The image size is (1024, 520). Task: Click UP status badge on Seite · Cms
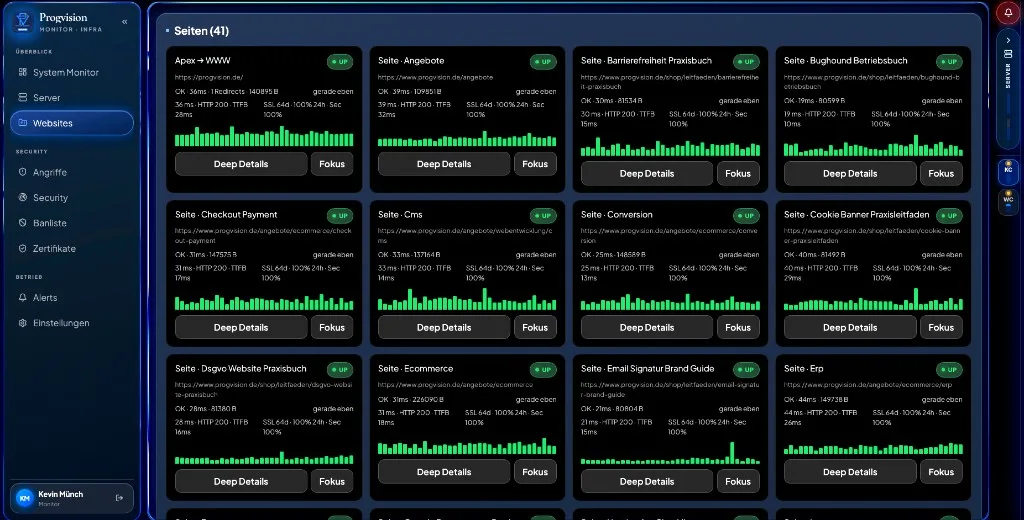pyautogui.click(x=543, y=216)
